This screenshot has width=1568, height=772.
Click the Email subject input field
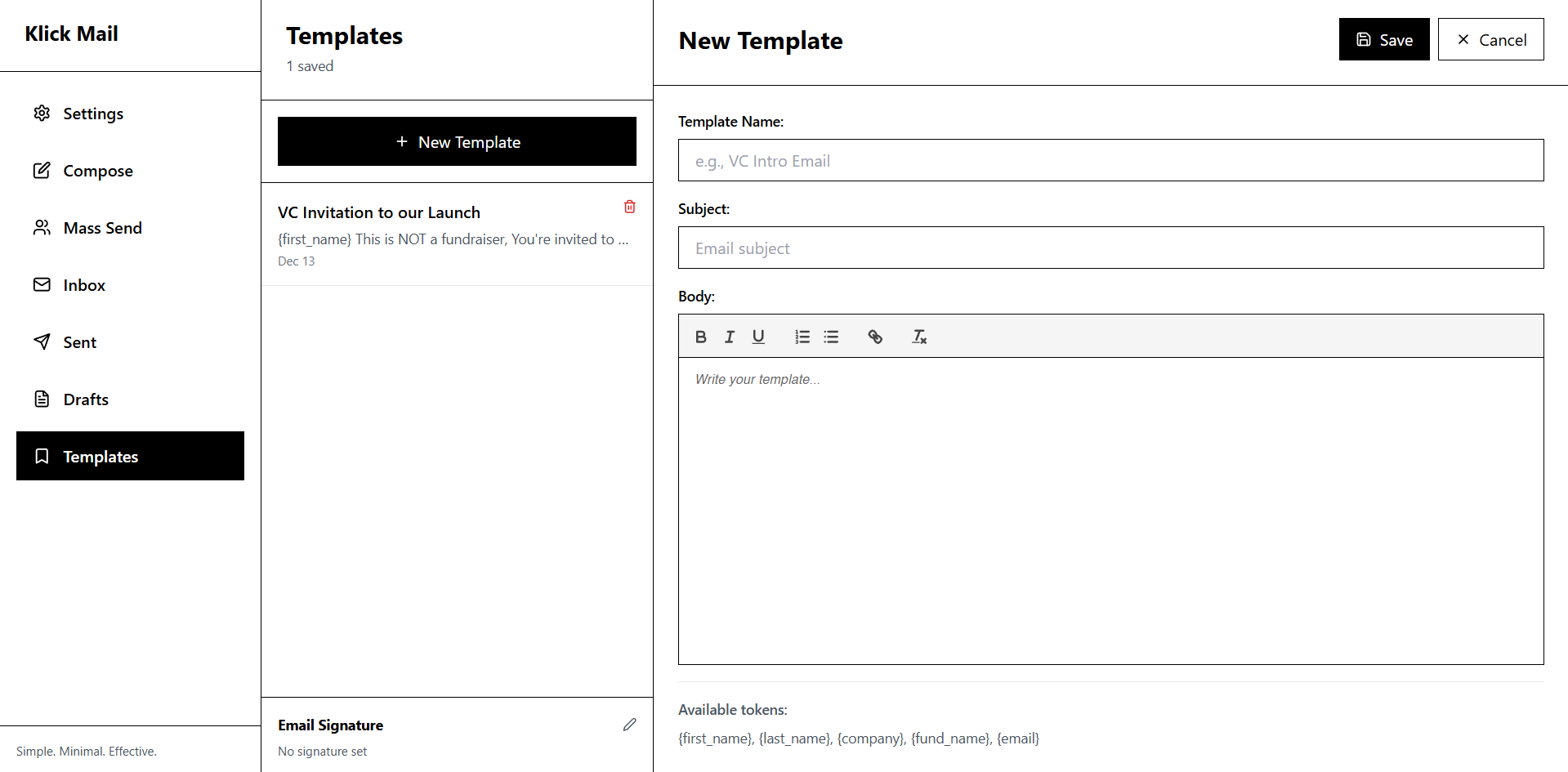click(1110, 248)
